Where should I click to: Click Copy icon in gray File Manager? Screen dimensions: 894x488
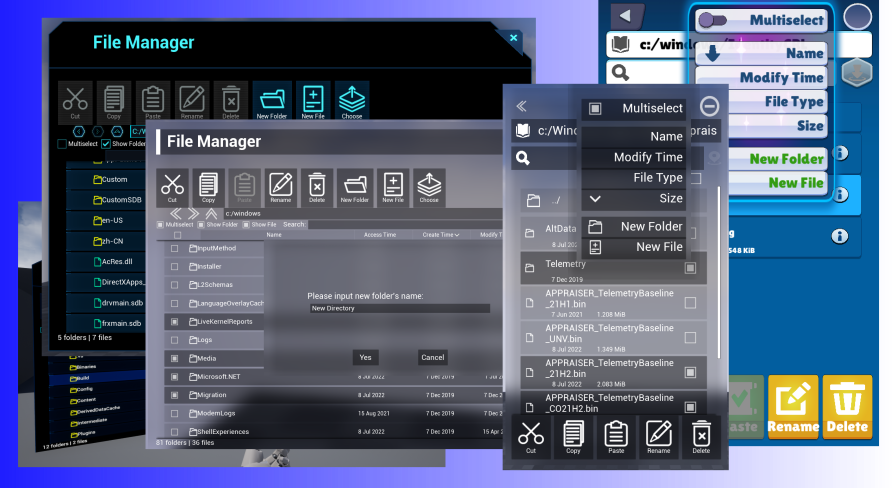[x=208, y=187]
